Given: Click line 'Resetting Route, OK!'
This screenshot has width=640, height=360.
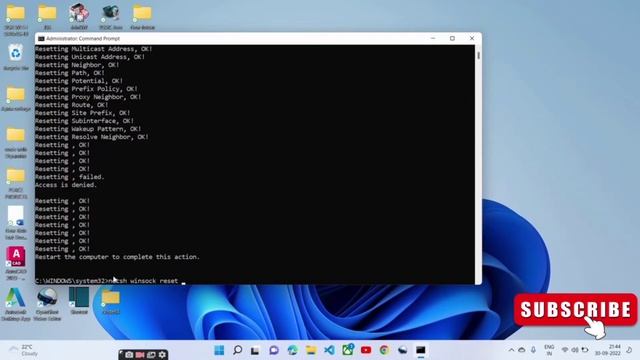Looking at the screenshot, I should 71,105.
